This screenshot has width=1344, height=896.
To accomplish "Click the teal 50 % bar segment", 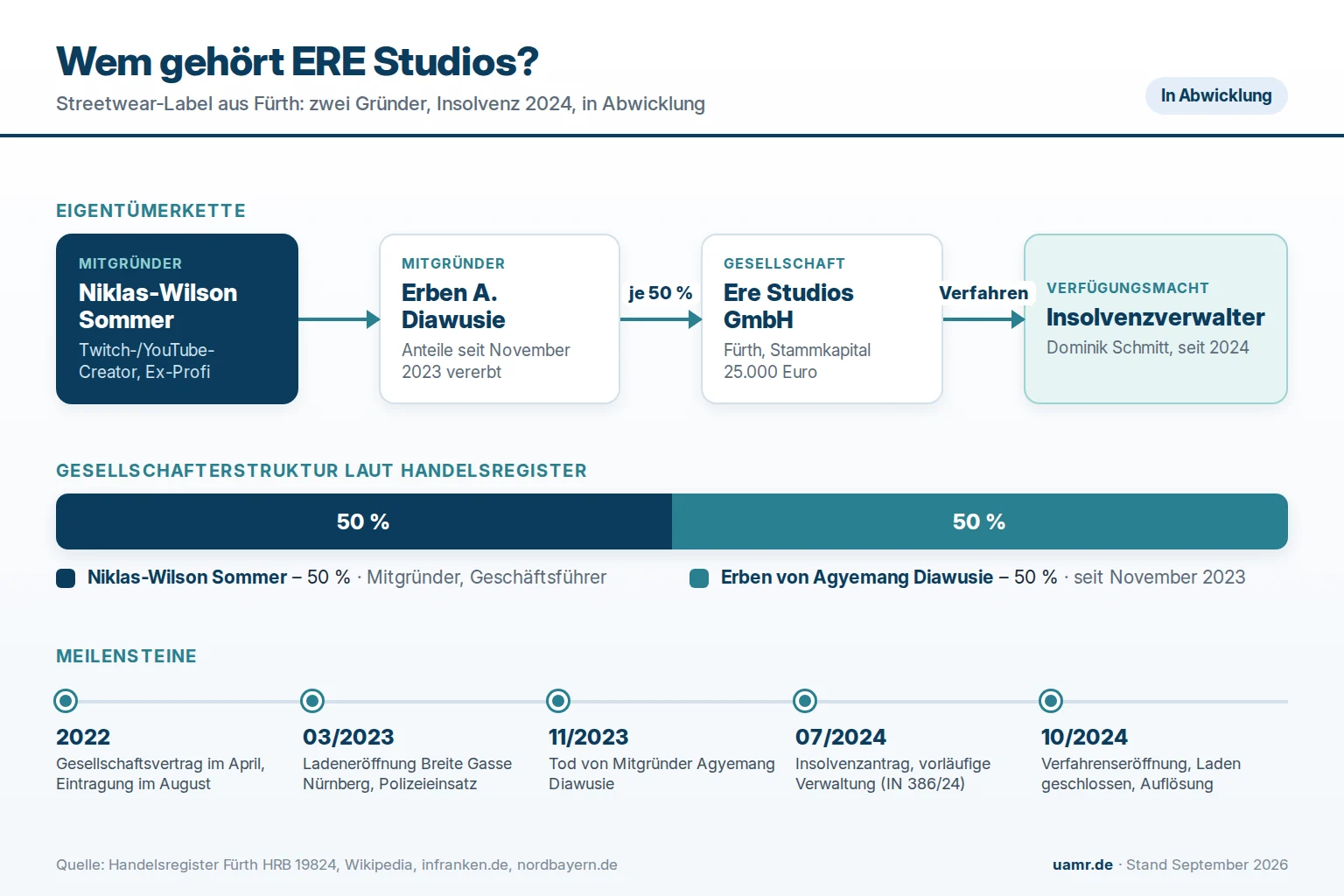I will pos(980,521).
